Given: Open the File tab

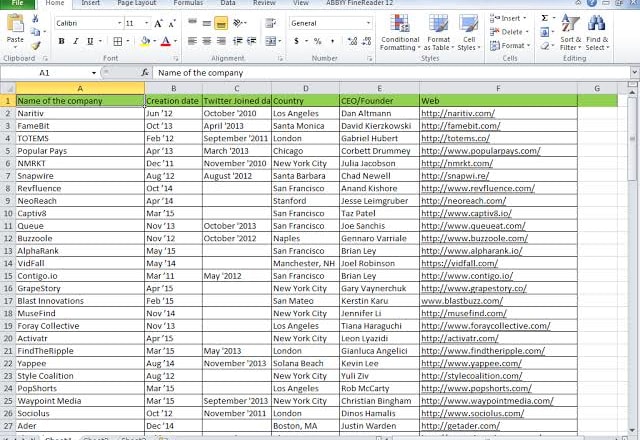Looking at the screenshot, I should coord(18,3).
